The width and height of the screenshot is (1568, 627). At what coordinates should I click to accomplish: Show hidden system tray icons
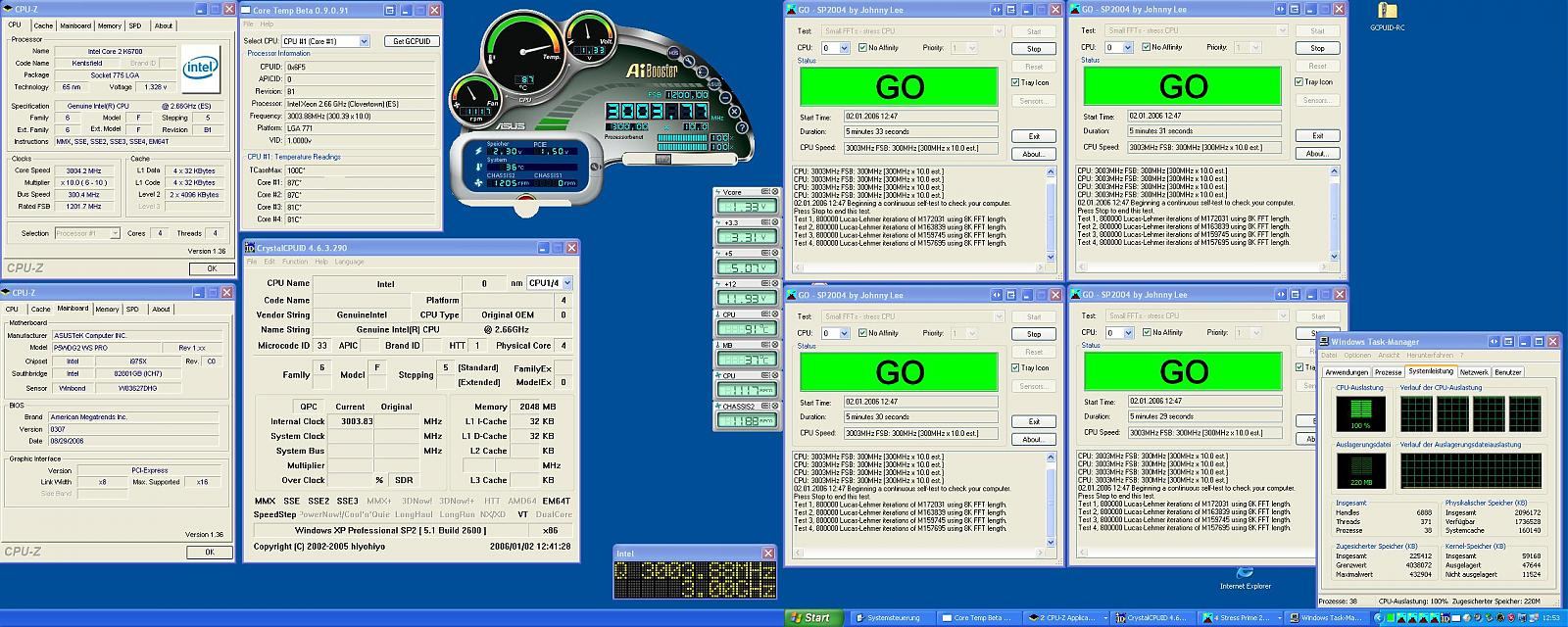click(x=1379, y=618)
